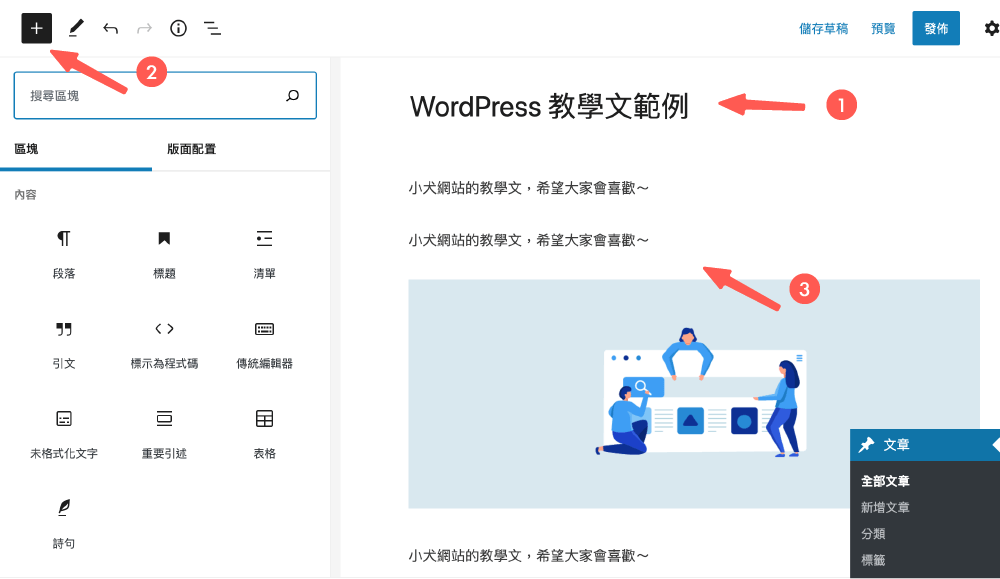Image resolution: width=1000 pixels, height=579 pixels.
Task: Open the document info details icon
Action: [x=179, y=28]
